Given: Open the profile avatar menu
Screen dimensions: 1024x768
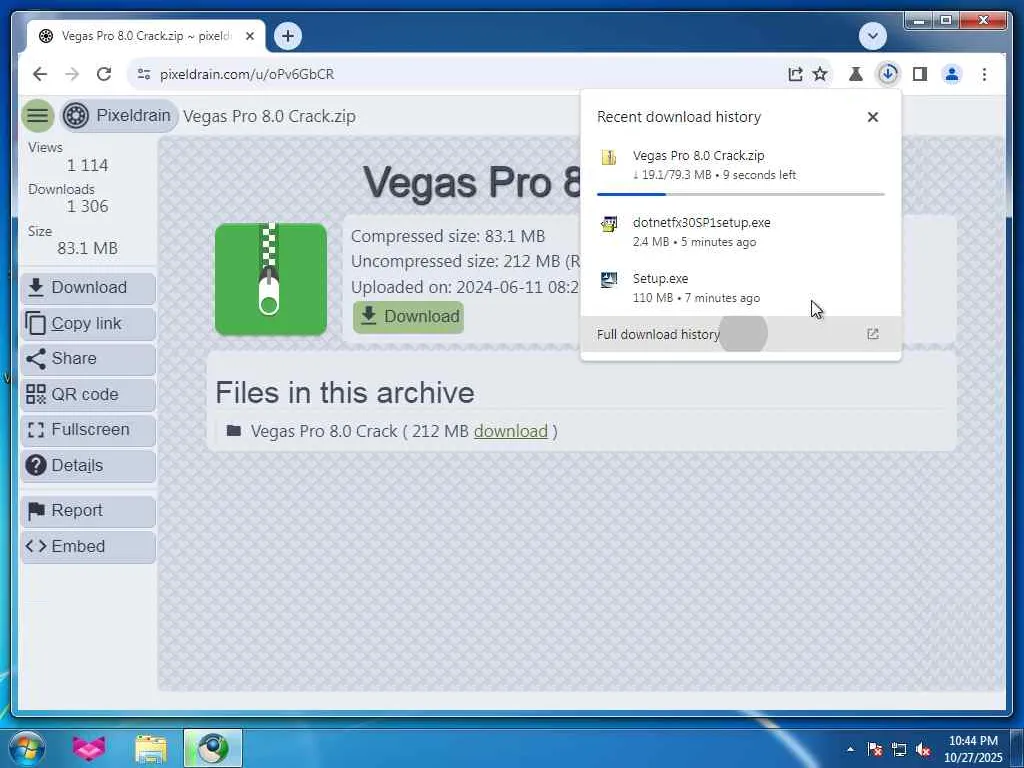Looking at the screenshot, I should [x=952, y=74].
